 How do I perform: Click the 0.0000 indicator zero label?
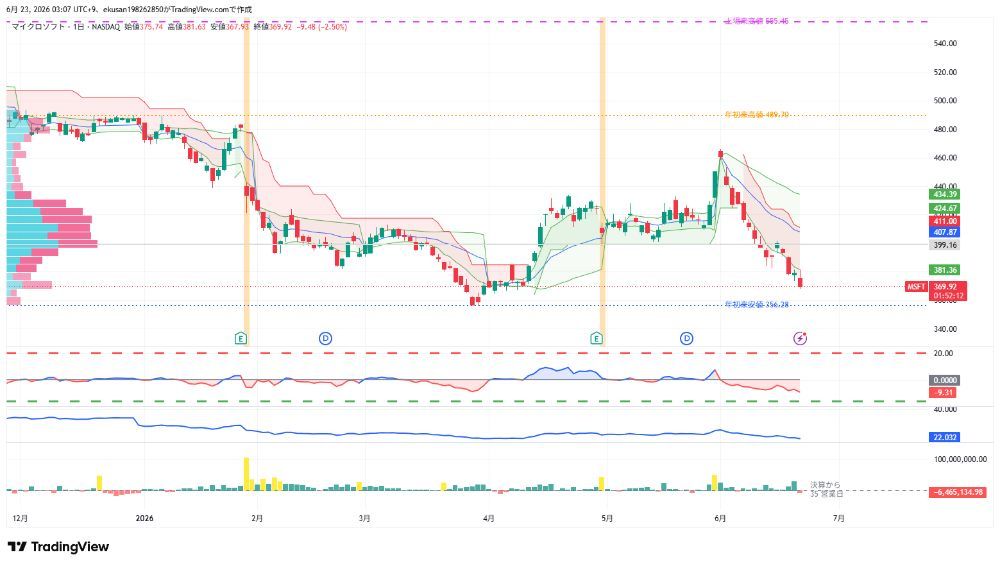pos(945,380)
